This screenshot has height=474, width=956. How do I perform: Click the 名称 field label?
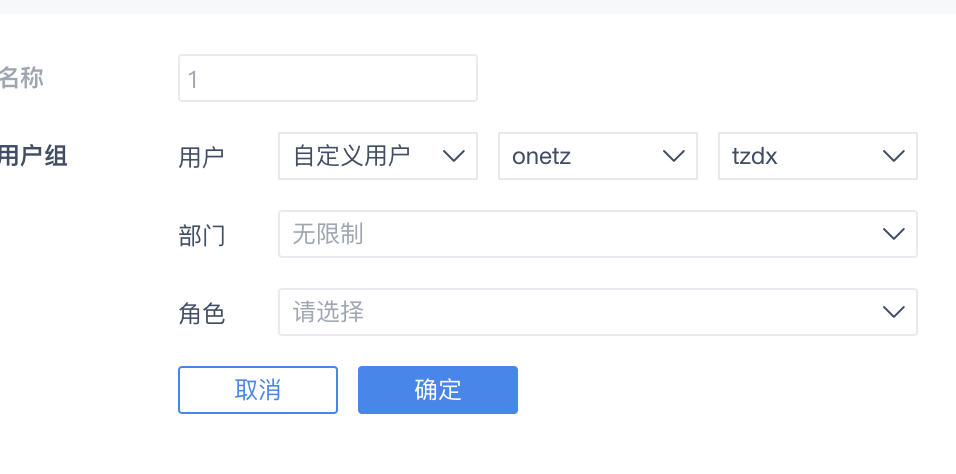[21, 79]
